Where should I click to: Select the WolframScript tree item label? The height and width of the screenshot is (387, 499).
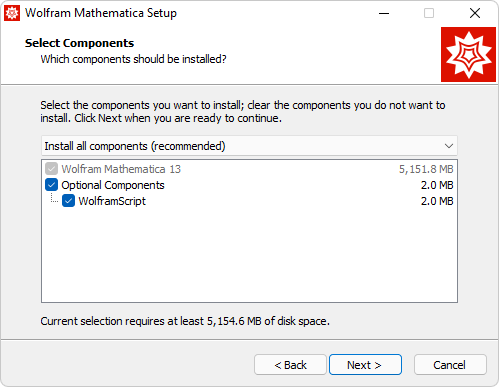pyautogui.click(x=112, y=201)
